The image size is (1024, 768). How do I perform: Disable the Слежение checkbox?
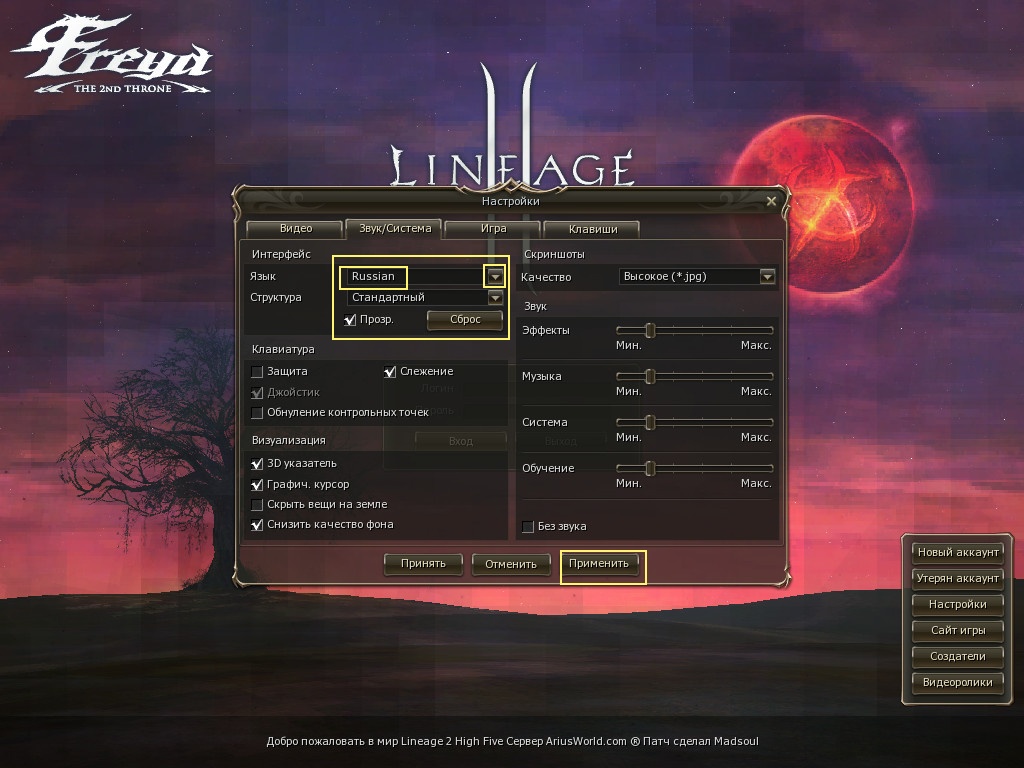[391, 372]
